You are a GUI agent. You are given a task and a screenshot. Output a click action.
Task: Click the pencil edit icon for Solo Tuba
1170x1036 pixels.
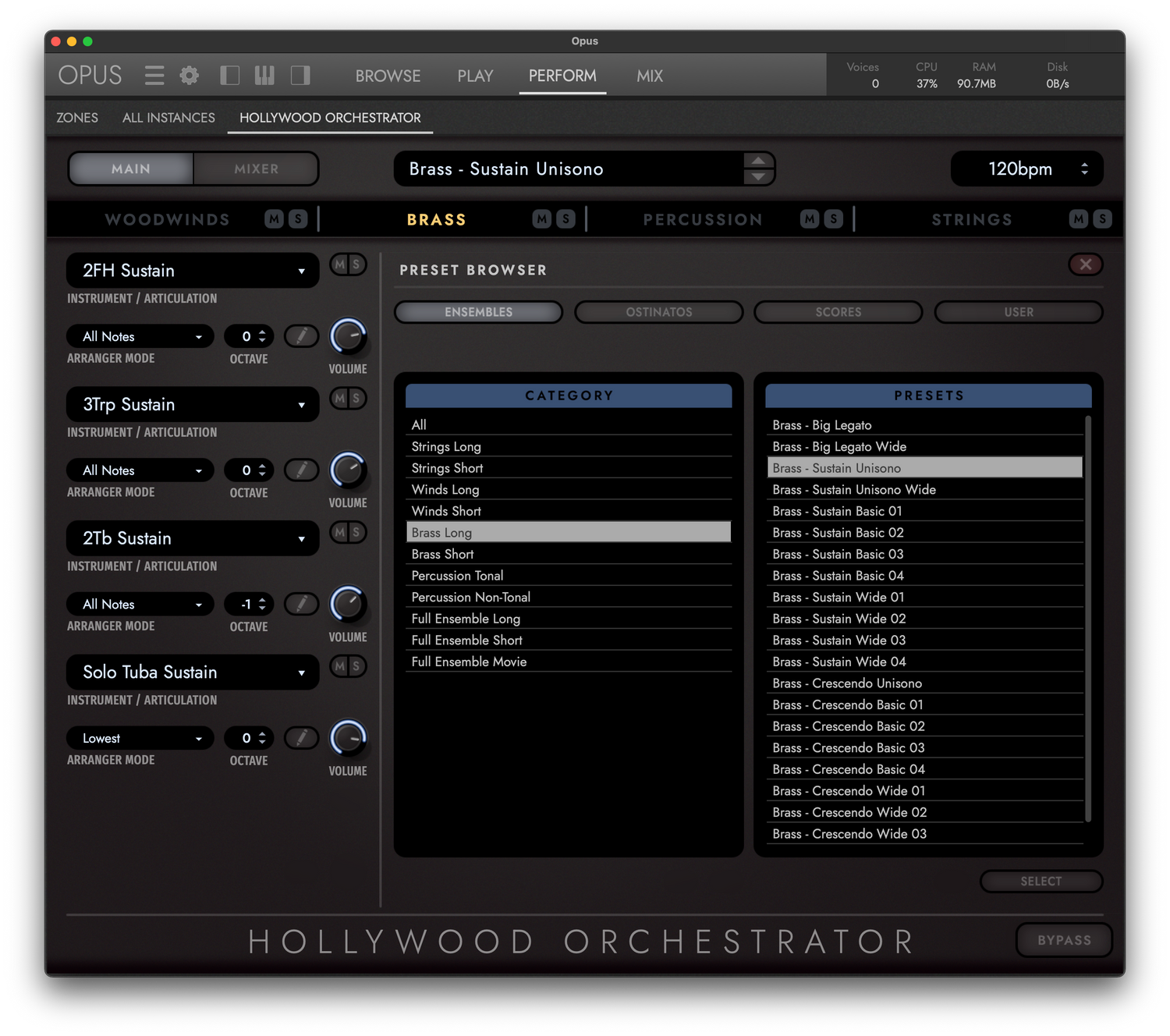click(301, 738)
